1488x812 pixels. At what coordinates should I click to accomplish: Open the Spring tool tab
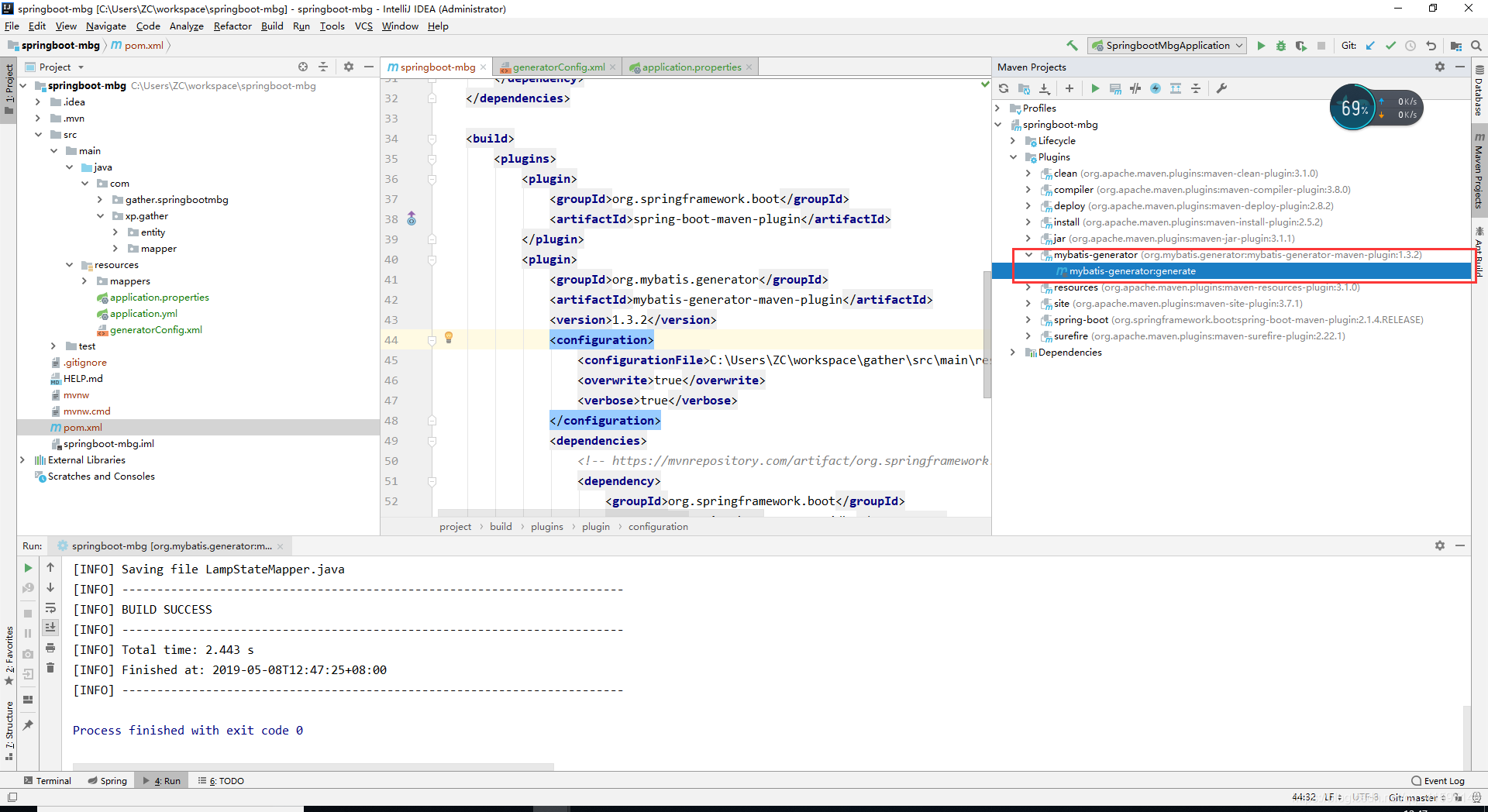[x=107, y=781]
